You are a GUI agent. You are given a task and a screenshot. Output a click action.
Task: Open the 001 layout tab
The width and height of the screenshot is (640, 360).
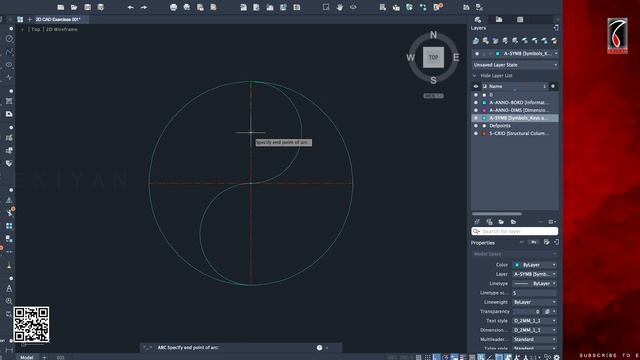point(60,357)
